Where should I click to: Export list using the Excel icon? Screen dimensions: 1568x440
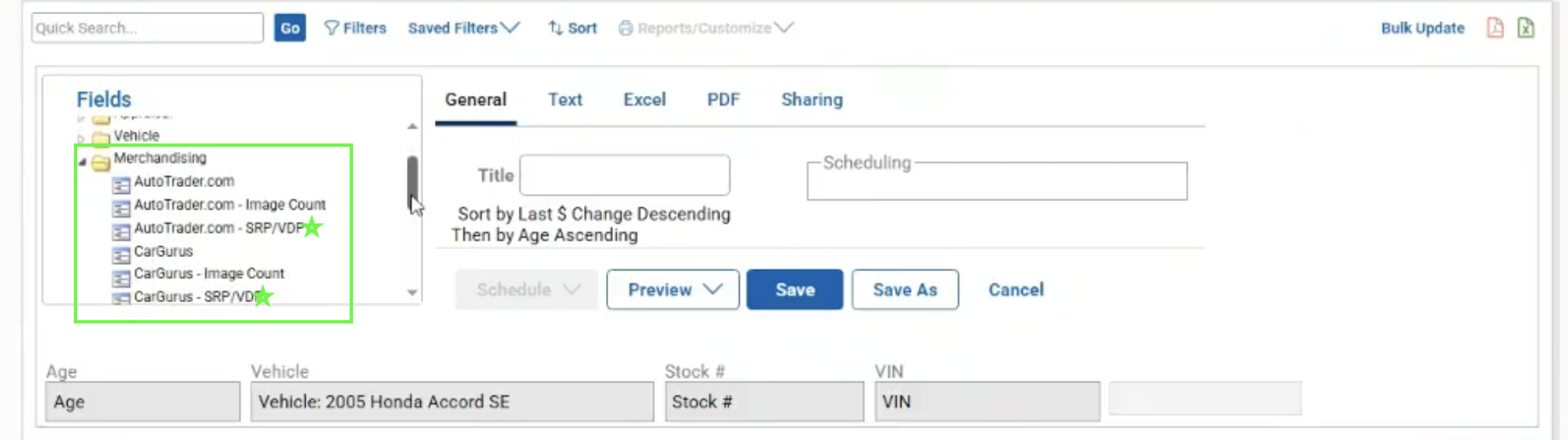[1525, 28]
